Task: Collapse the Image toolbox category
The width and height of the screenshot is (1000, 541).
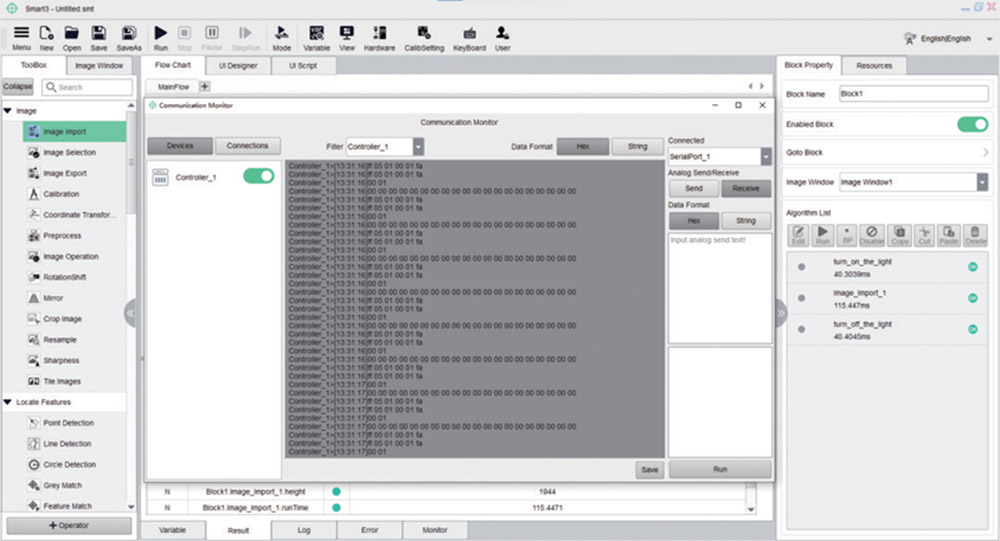Action: 8,111
